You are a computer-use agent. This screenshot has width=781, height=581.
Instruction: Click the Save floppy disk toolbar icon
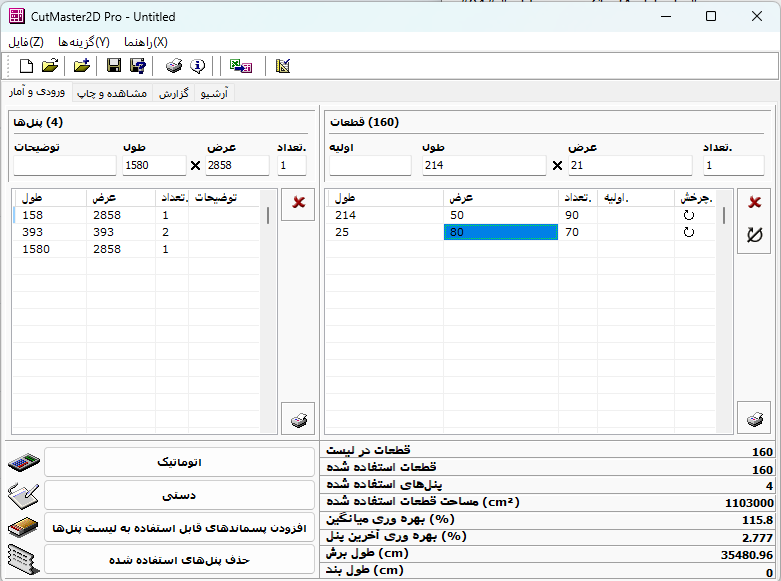click(x=114, y=66)
